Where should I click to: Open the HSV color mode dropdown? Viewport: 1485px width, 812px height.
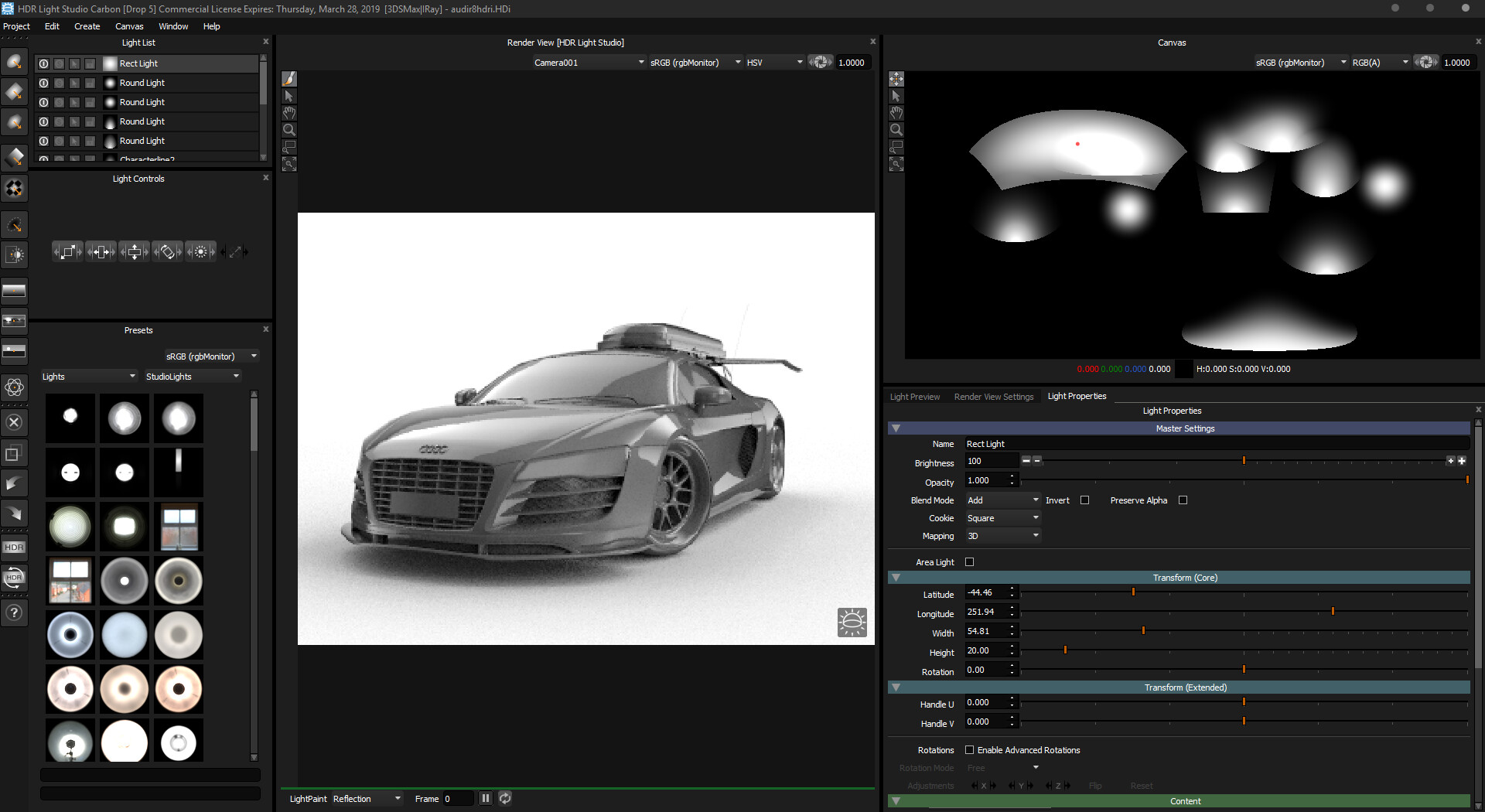point(774,63)
